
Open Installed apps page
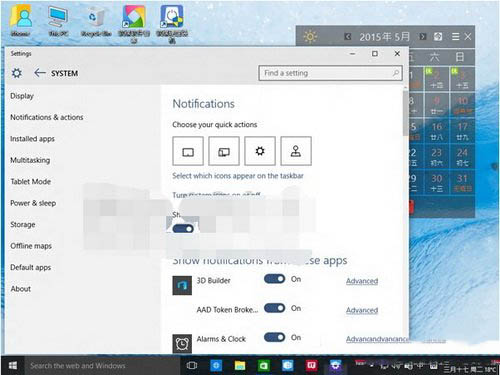32,139
